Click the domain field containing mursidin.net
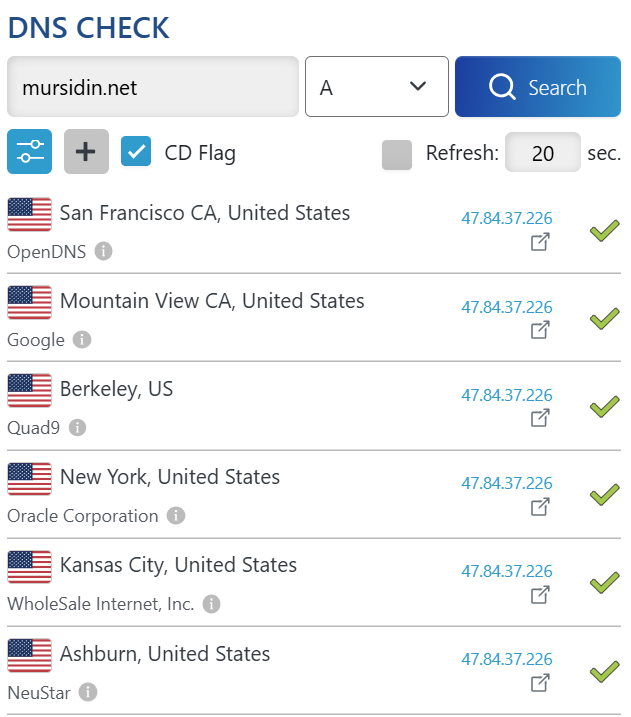Image resolution: width=631 pixels, height=717 pixels. 153,87
